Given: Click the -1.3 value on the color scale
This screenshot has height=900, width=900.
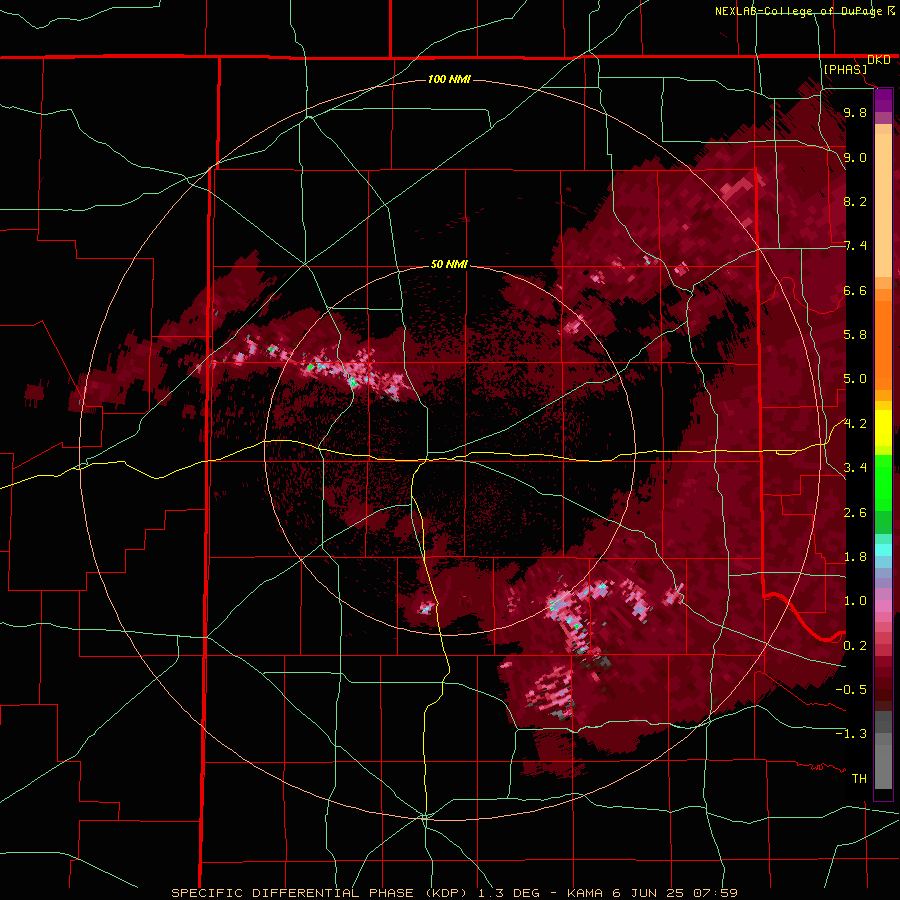Looking at the screenshot, I should [851, 734].
